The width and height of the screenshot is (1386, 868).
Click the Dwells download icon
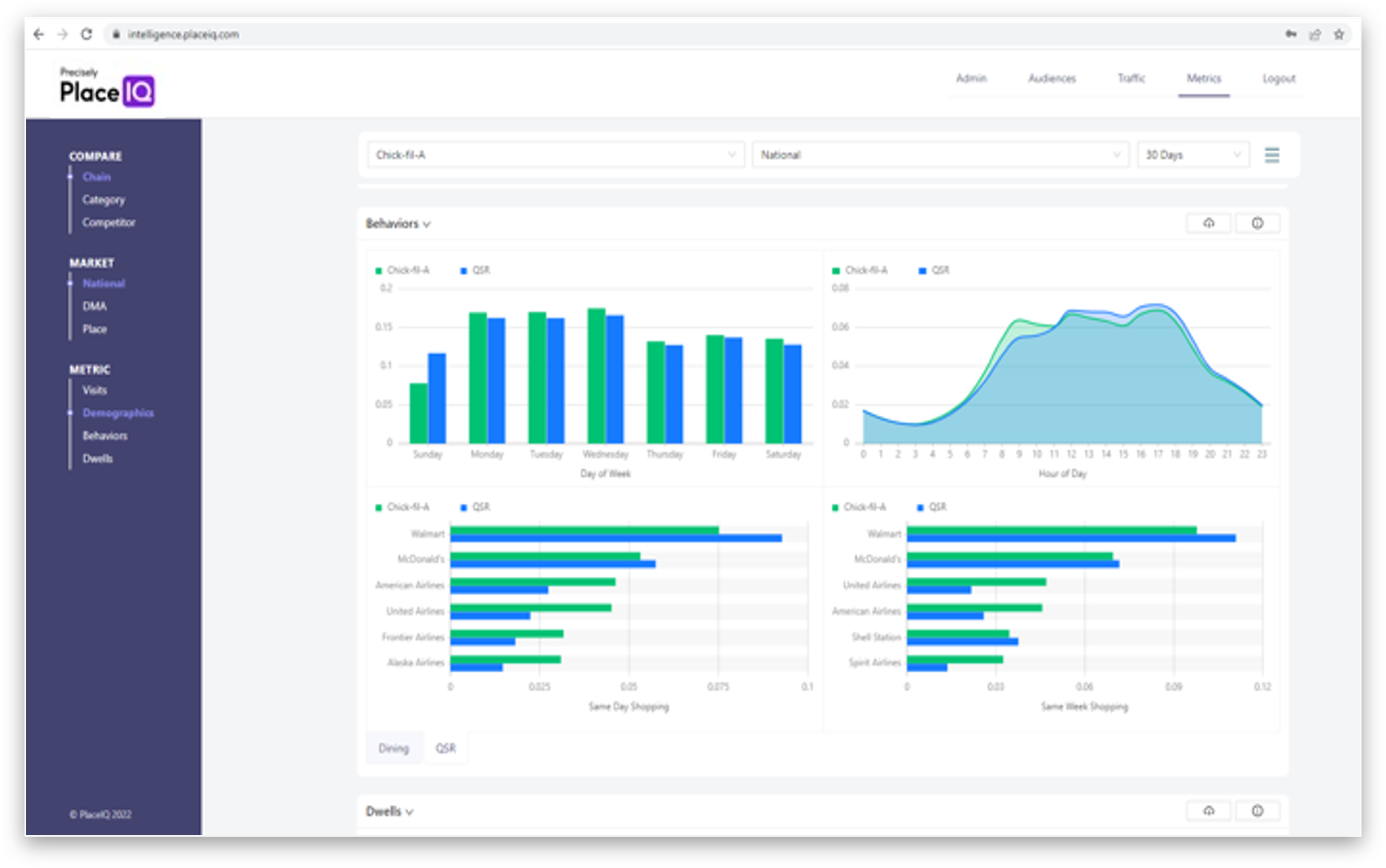[x=1209, y=810]
